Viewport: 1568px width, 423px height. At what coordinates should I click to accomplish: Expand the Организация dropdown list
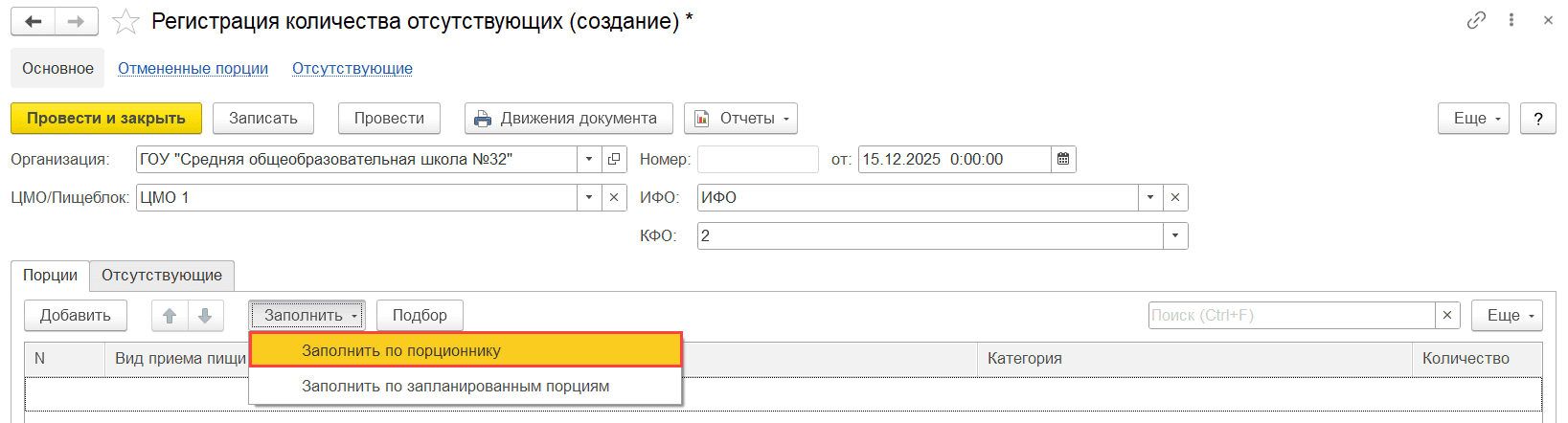tap(589, 159)
